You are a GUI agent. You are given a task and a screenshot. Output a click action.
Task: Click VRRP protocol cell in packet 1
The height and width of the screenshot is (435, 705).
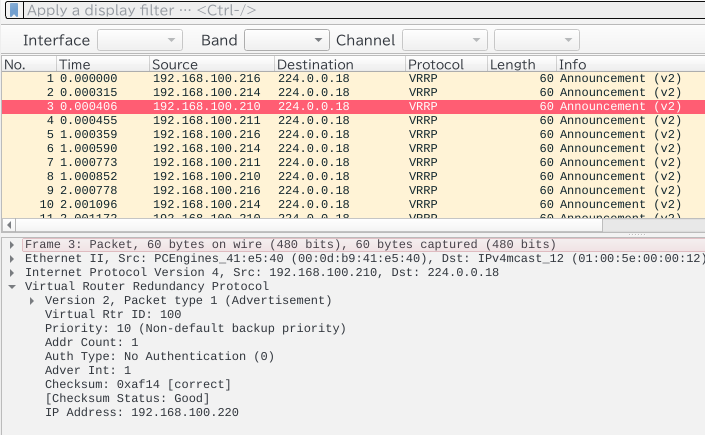(x=423, y=78)
